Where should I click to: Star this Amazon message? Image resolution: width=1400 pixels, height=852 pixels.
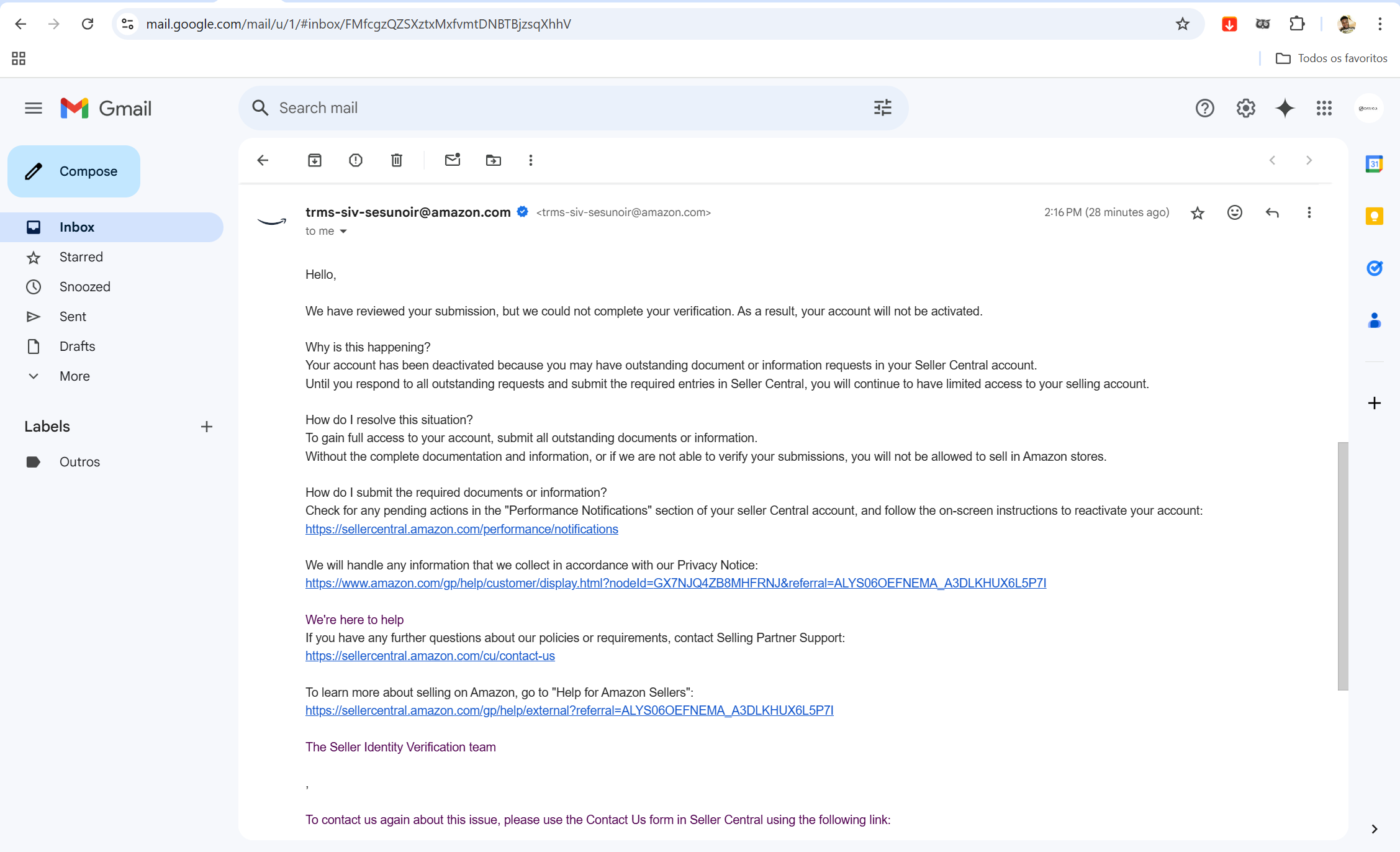(1198, 213)
